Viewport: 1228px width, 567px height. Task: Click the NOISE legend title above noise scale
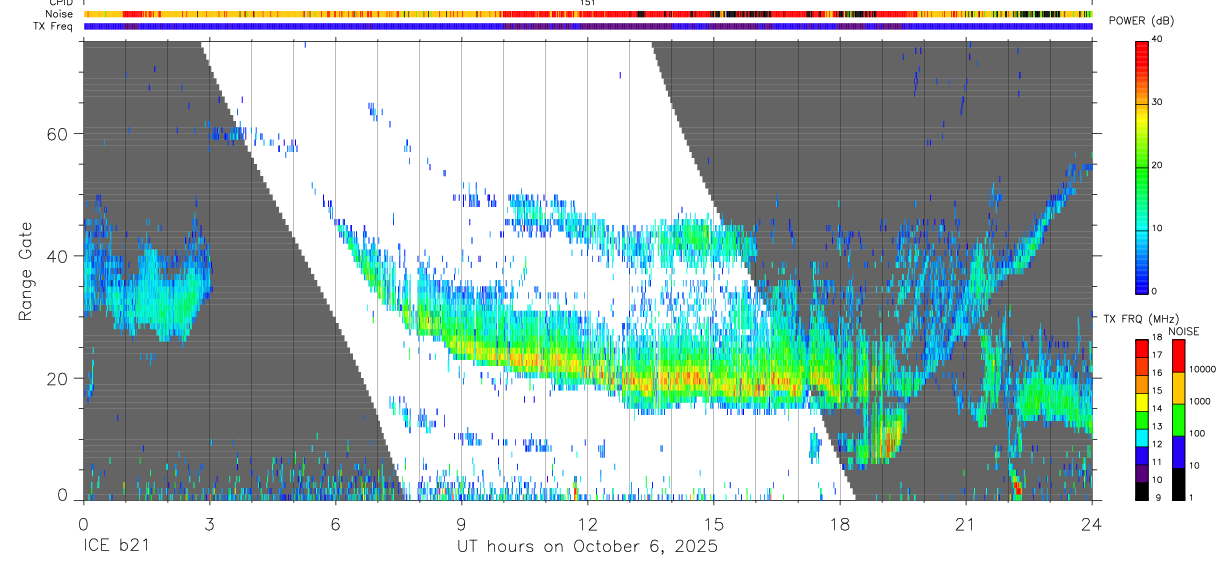coord(1184,331)
